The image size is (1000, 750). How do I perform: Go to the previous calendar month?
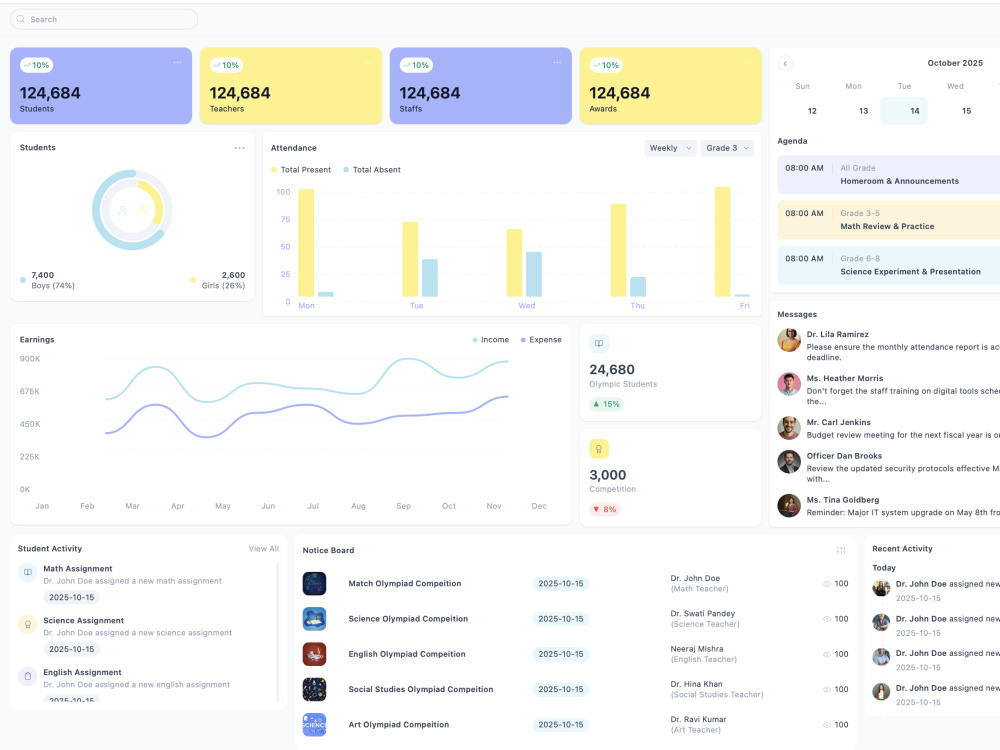[x=785, y=63]
